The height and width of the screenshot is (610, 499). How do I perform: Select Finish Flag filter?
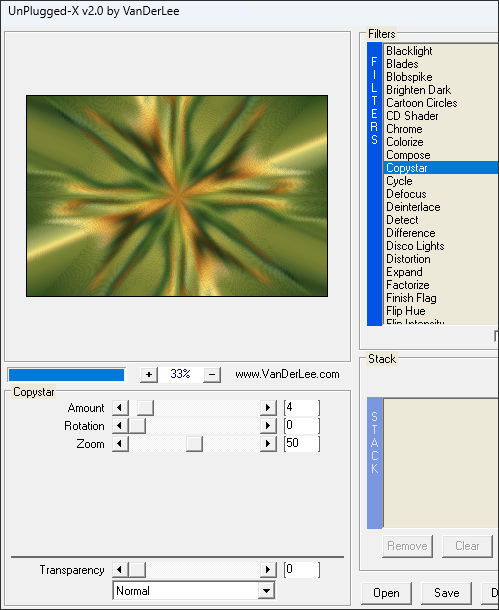(x=441, y=298)
